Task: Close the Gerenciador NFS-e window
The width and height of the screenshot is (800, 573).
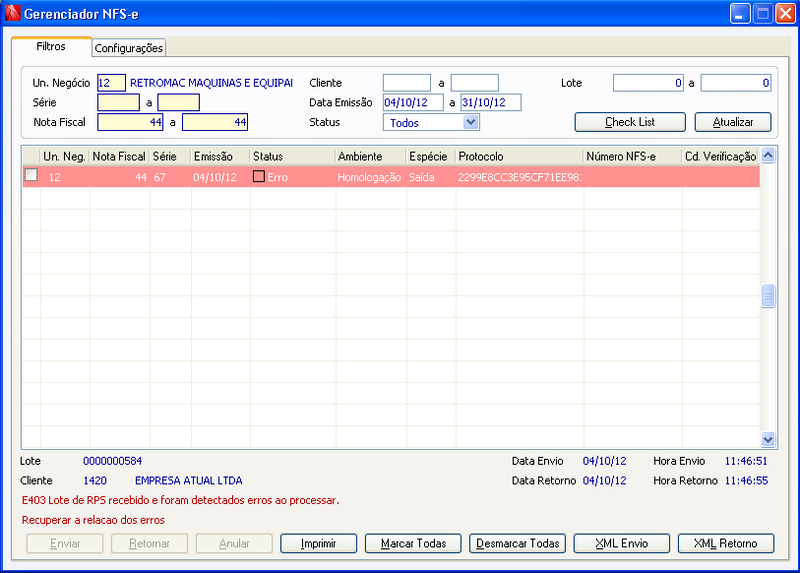Action: coord(785,14)
